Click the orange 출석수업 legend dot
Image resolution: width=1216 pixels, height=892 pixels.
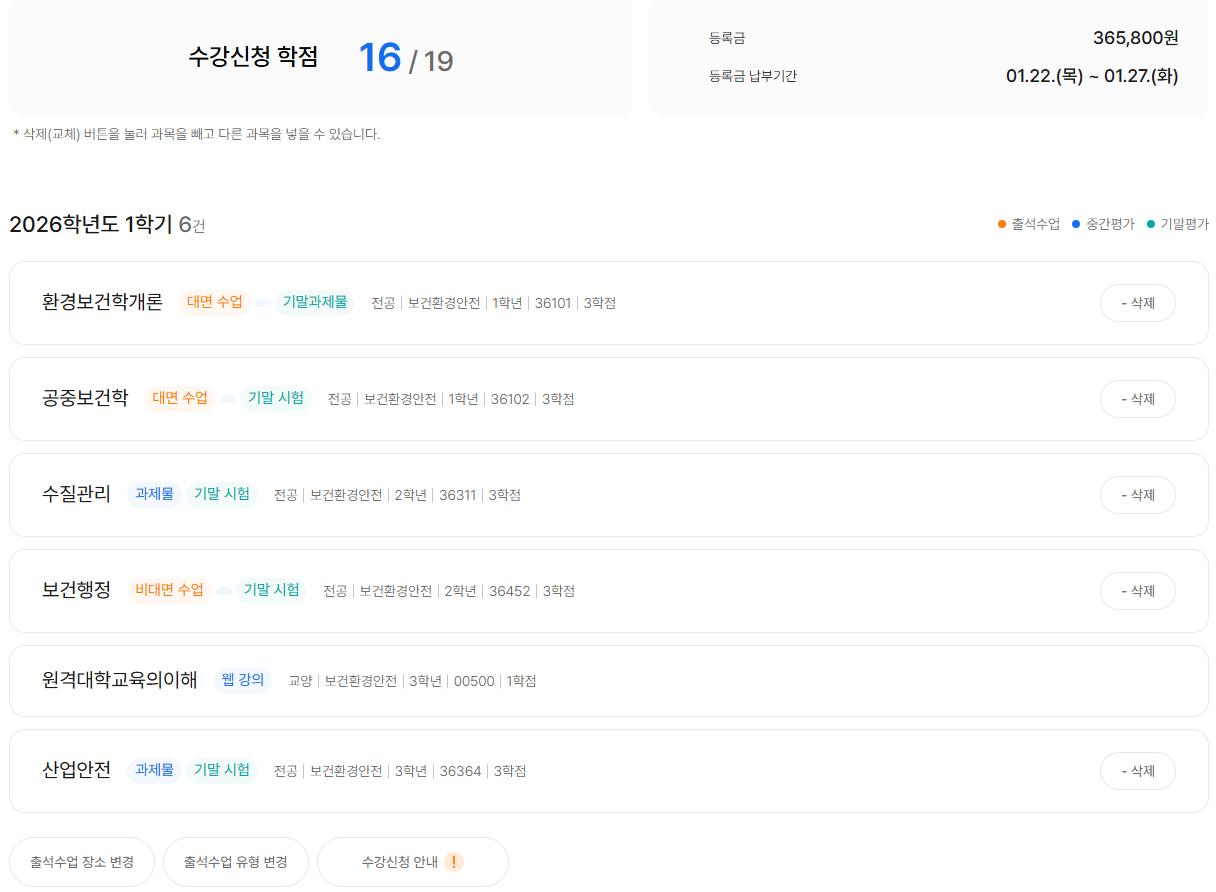tap(1002, 224)
